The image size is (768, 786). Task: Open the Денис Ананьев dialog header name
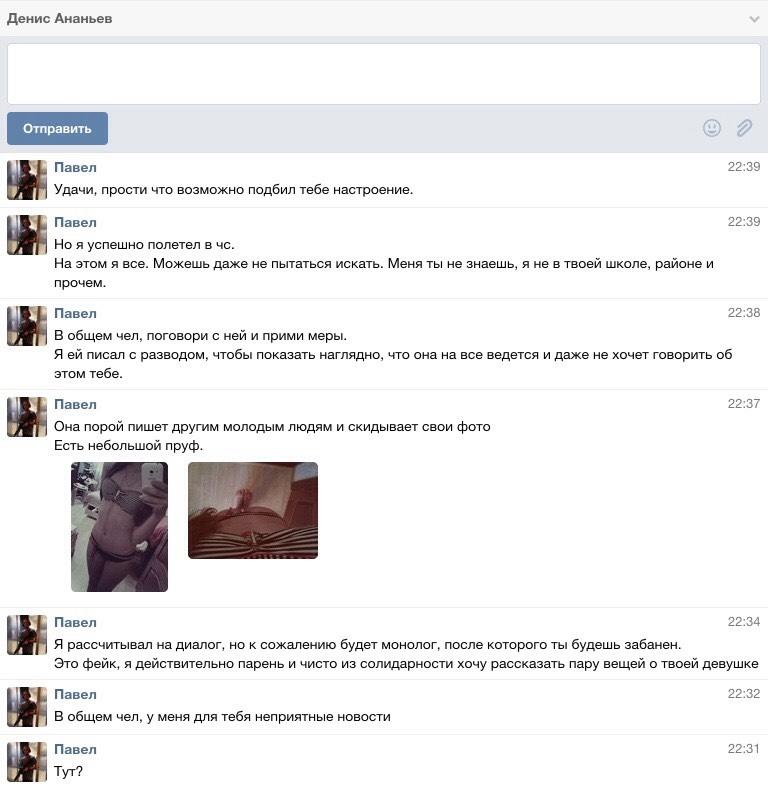point(60,19)
